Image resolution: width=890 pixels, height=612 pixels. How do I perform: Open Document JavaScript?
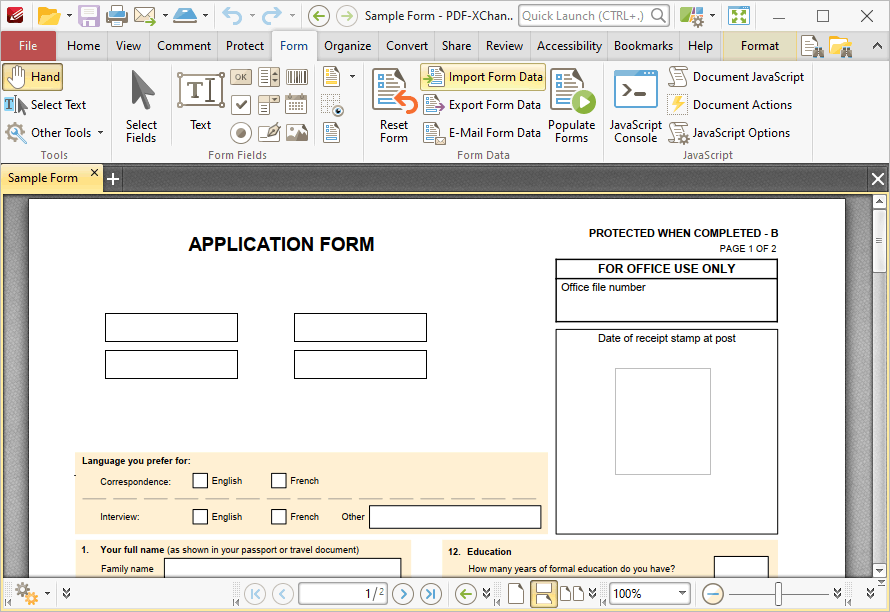click(736, 77)
